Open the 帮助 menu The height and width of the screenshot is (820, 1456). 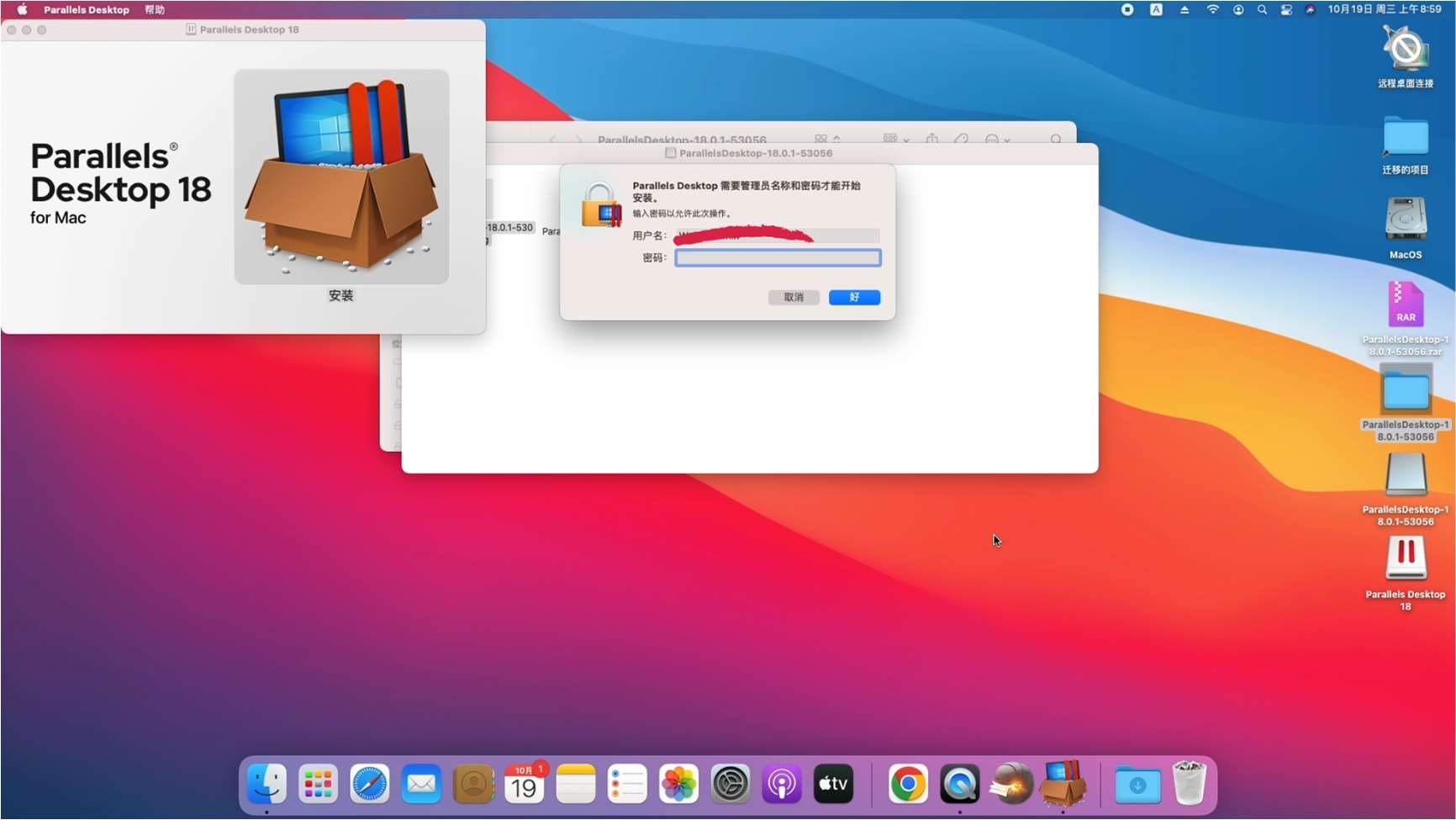[x=155, y=9]
